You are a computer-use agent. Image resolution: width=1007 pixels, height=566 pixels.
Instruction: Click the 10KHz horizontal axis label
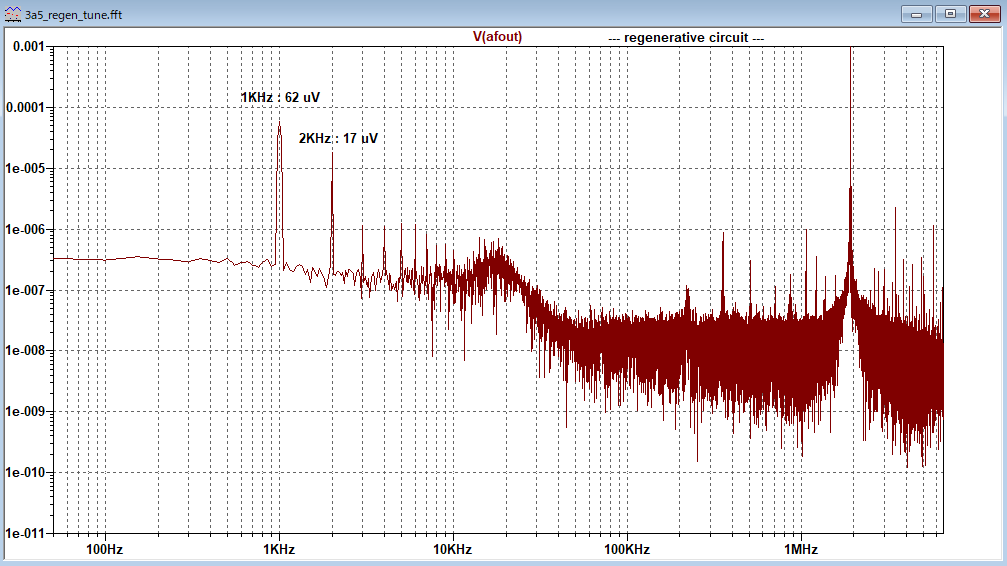452,550
